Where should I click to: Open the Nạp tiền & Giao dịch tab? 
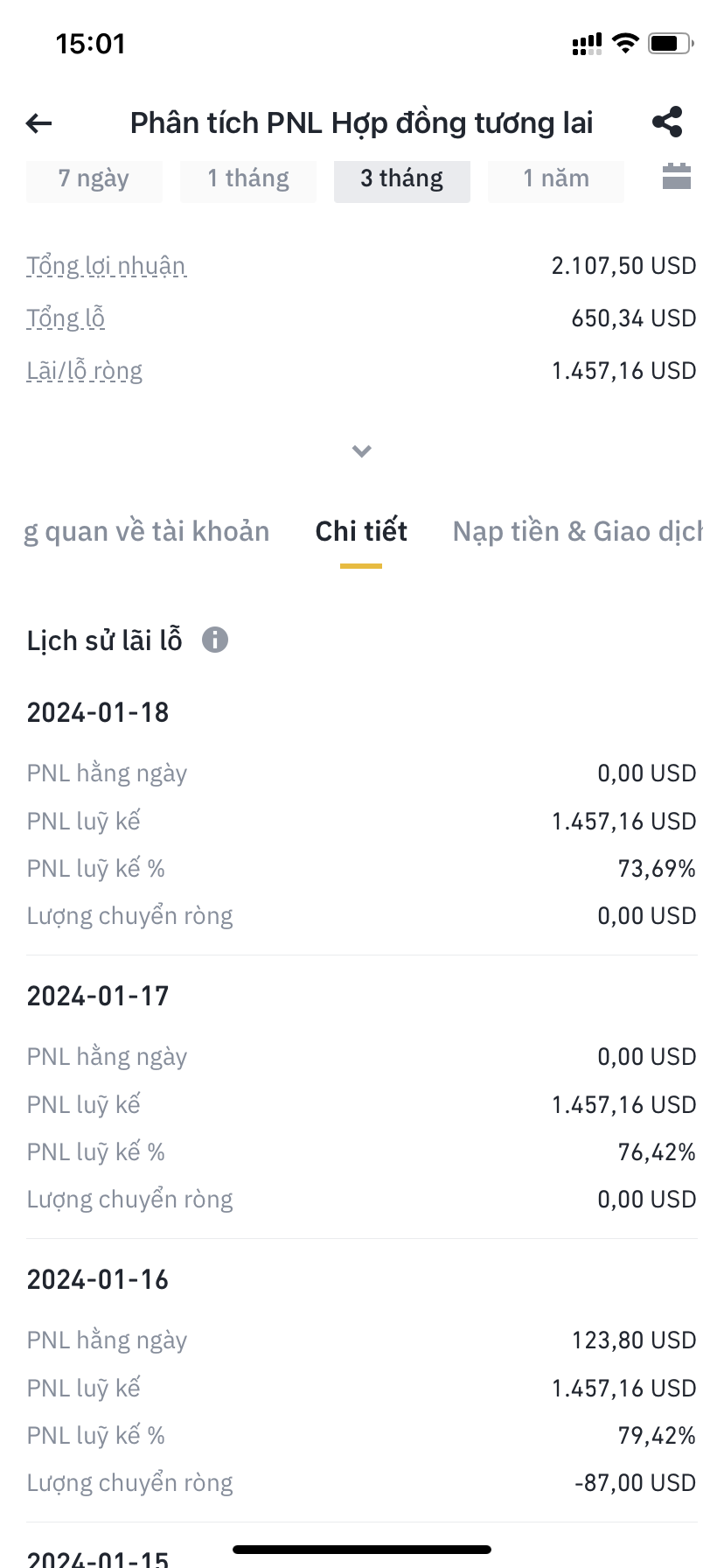[577, 532]
